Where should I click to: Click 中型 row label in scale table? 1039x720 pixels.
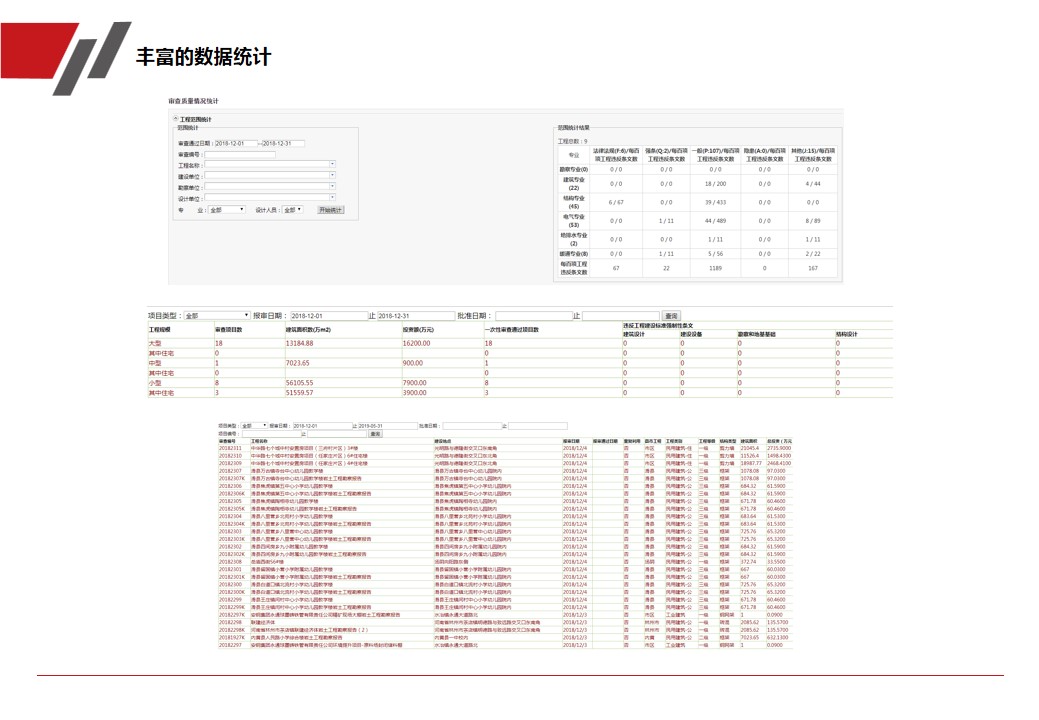154,364
